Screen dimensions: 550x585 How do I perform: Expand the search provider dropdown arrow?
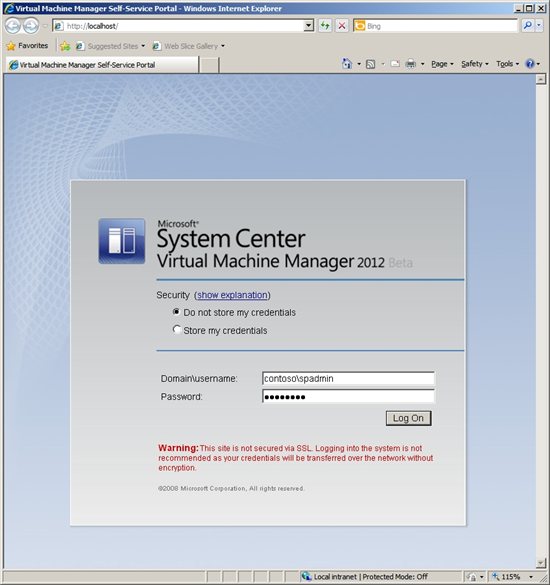(539, 25)
